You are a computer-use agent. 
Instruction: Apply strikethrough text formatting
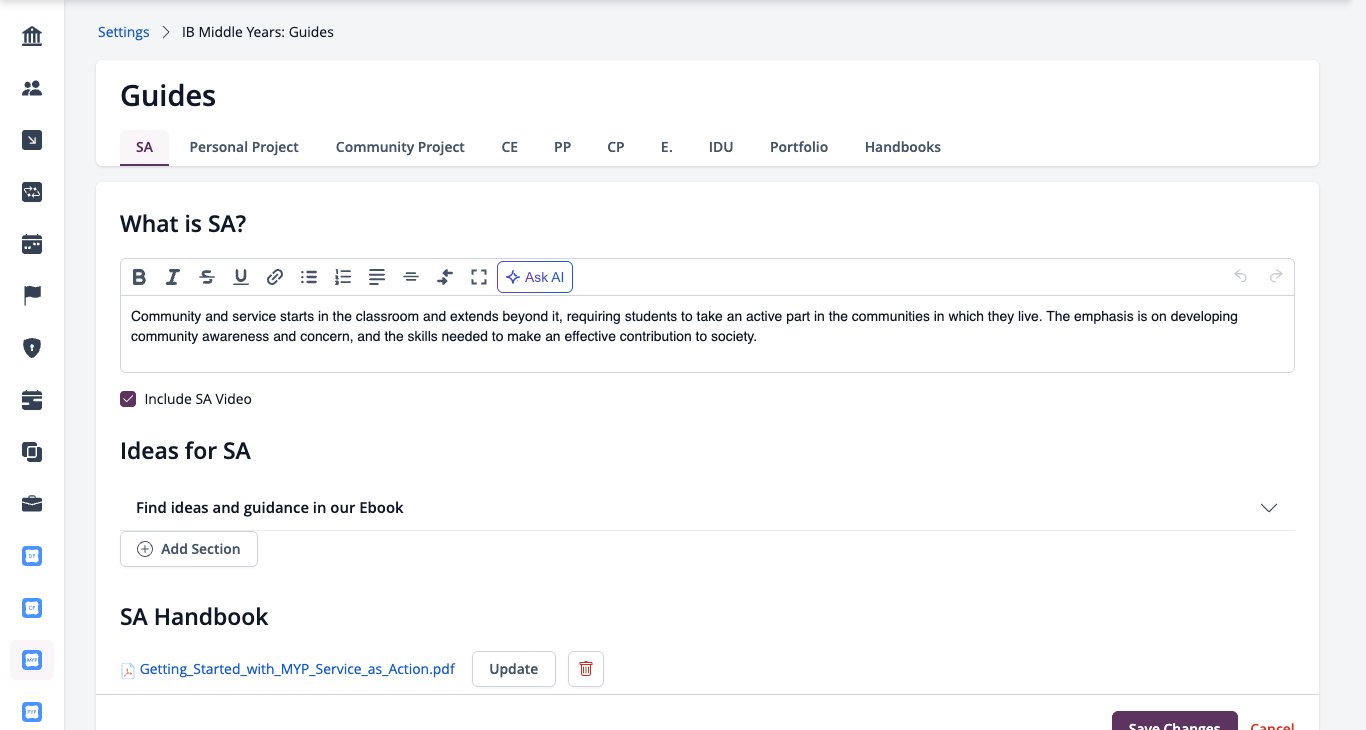point(207,277)
